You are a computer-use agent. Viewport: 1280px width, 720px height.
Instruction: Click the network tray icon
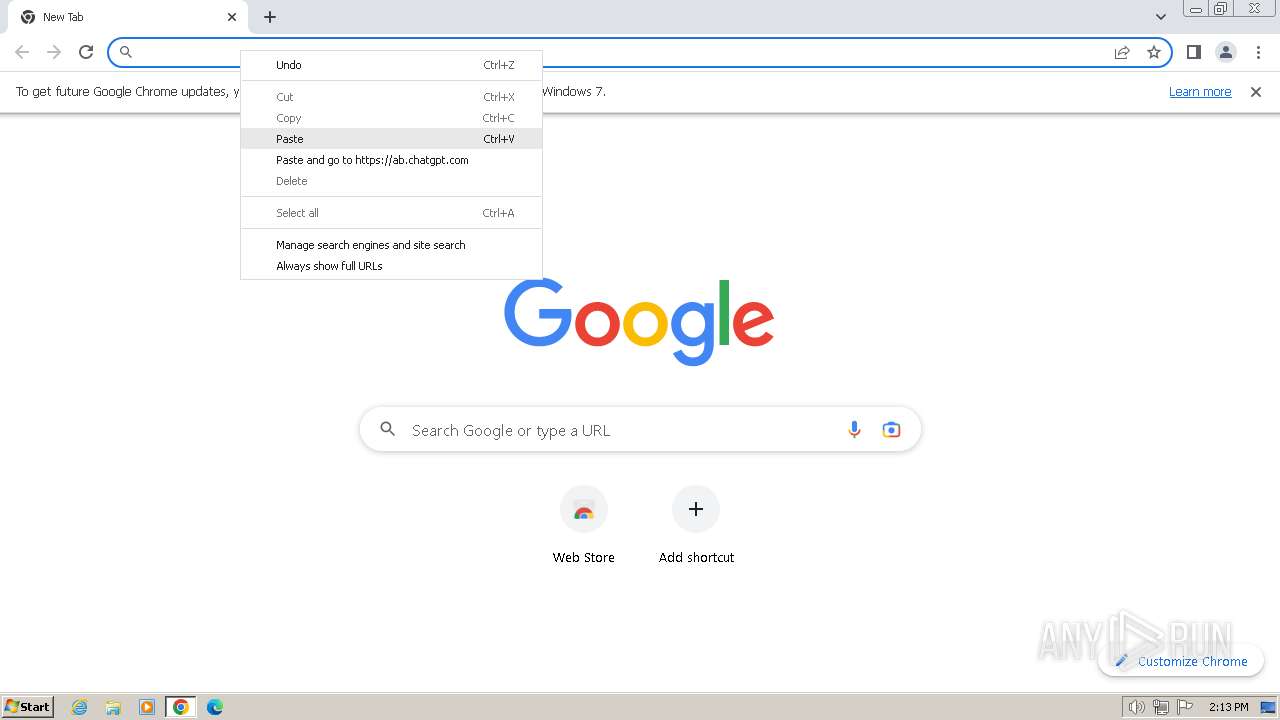click(1160, 707)
